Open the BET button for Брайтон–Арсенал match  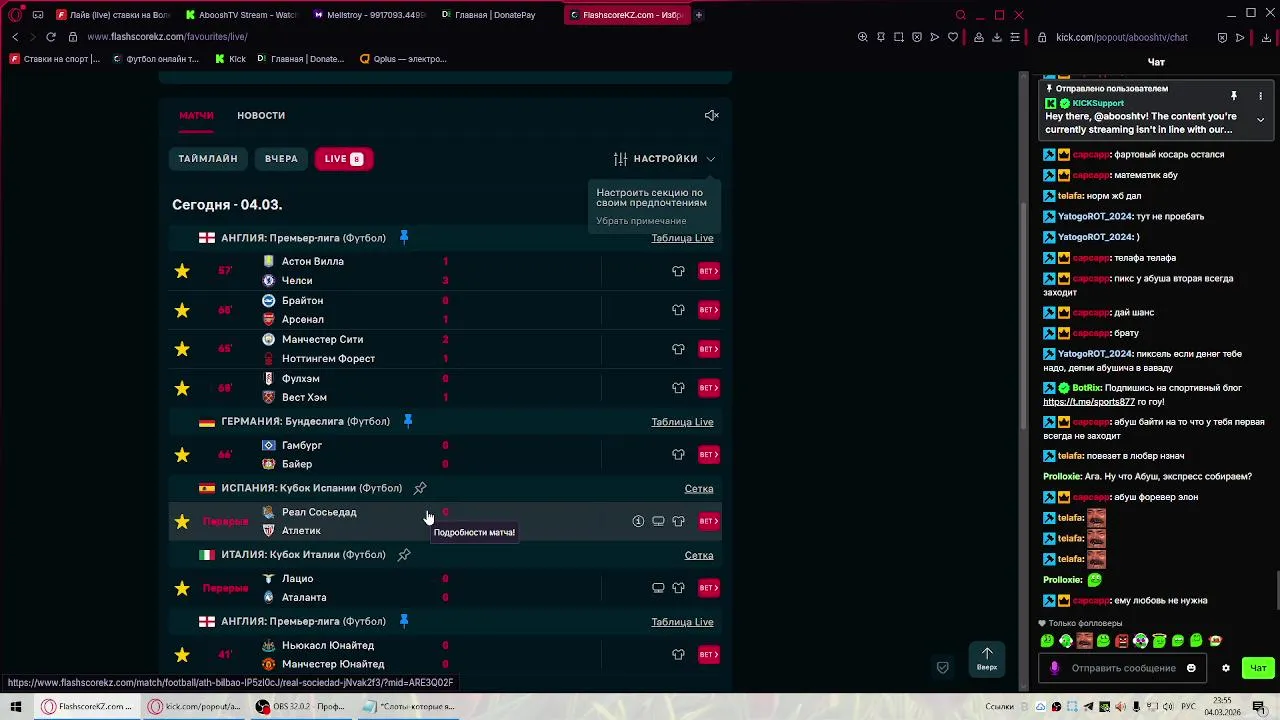coord(709,310)
